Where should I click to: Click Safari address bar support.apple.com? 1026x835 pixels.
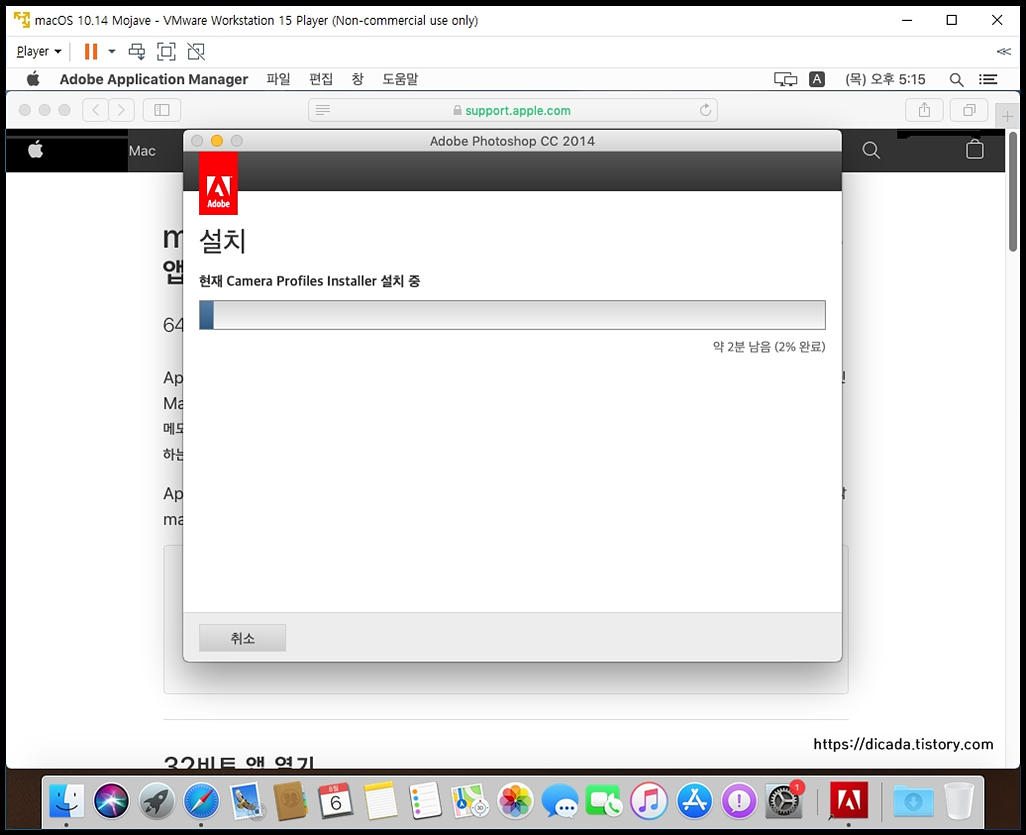coord(512,110)
